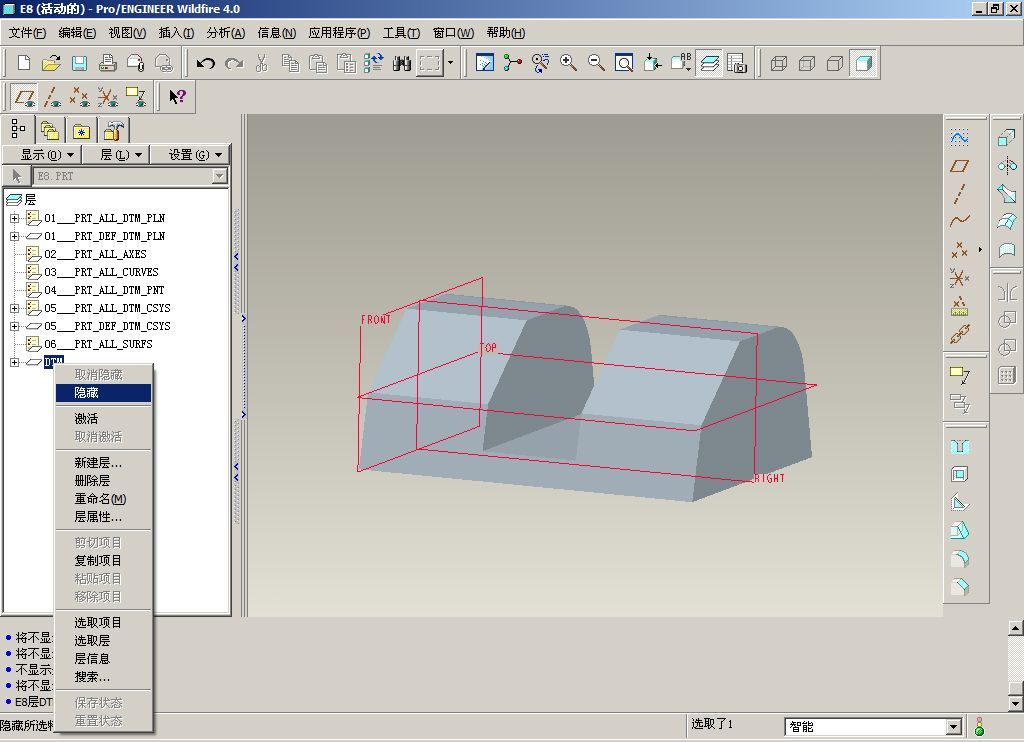This screenshot has width=1024, height=742.
Task: Toggle datum axes display
Action: (x=53, y=97)
